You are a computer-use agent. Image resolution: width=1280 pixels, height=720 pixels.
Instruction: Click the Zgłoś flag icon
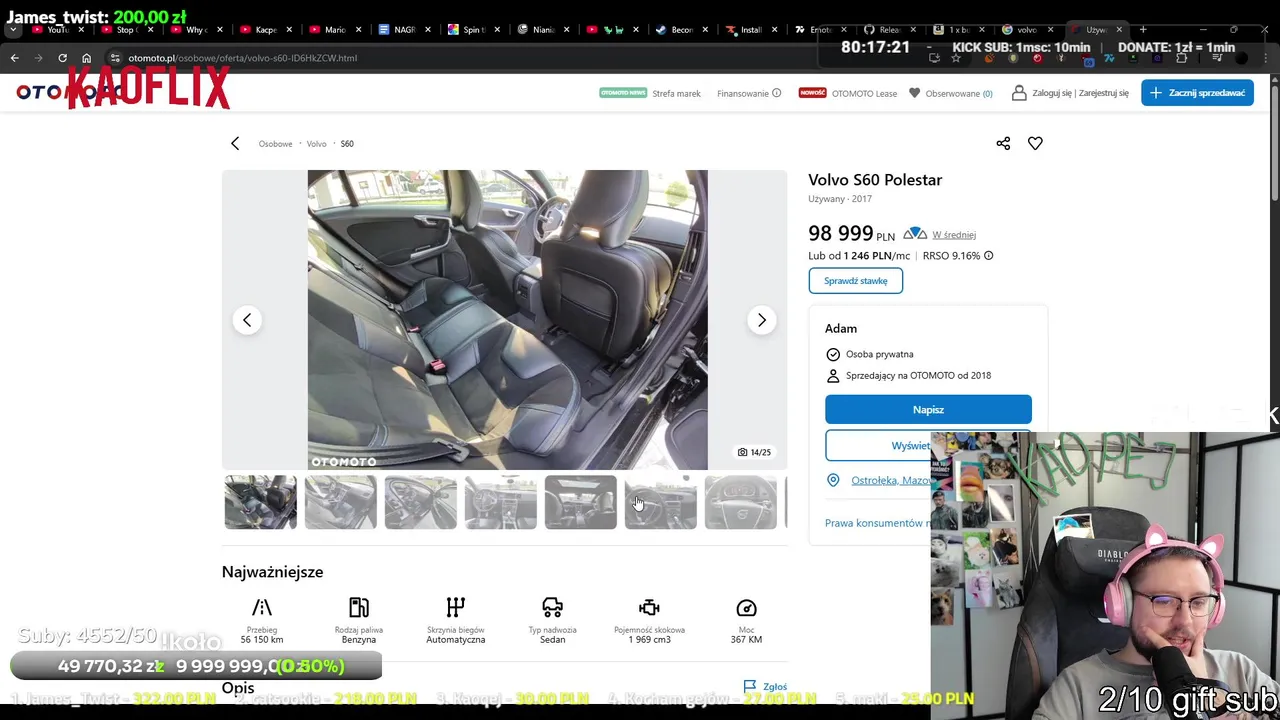pos(750,686)
